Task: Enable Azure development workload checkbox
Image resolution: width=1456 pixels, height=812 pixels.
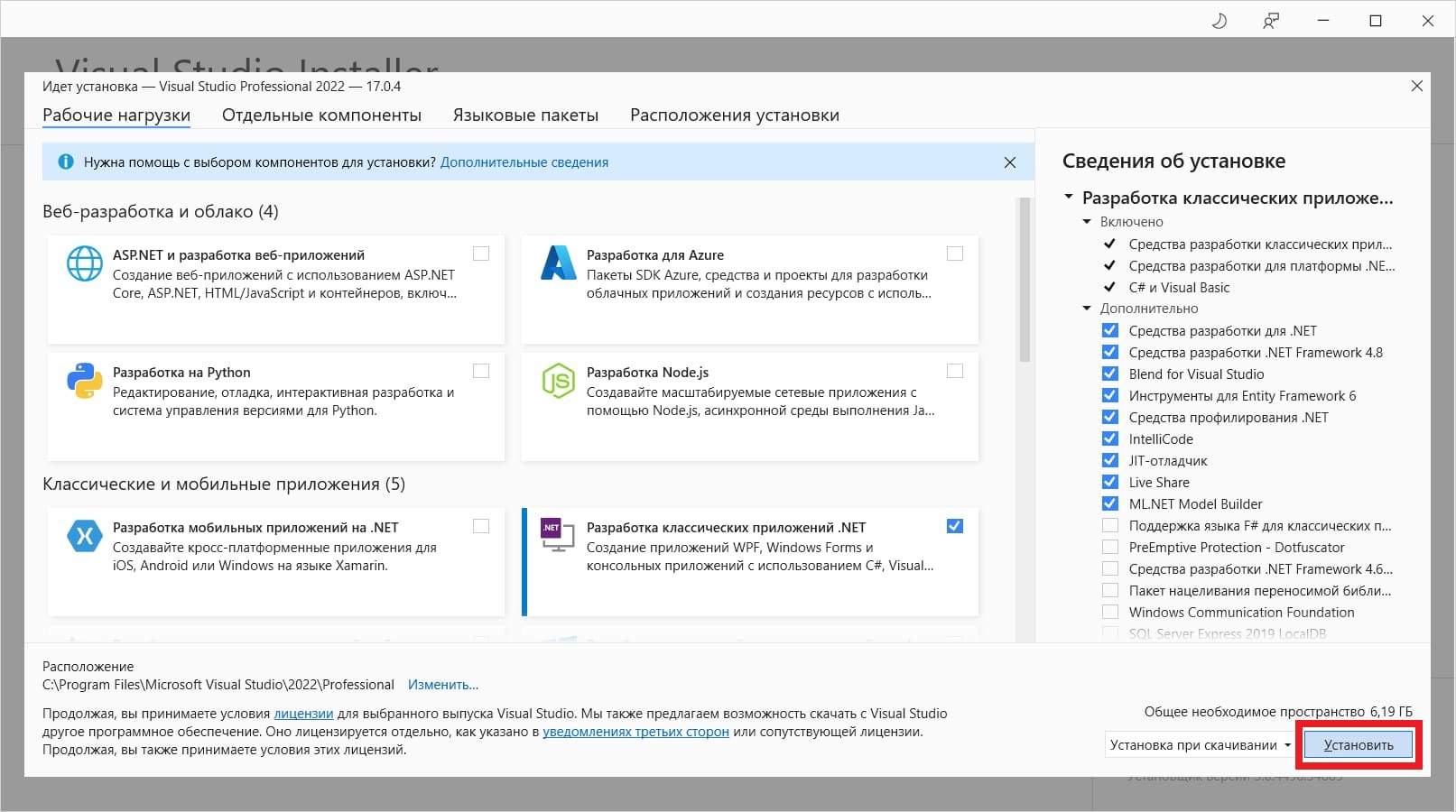Action: (x=955, y=254)
